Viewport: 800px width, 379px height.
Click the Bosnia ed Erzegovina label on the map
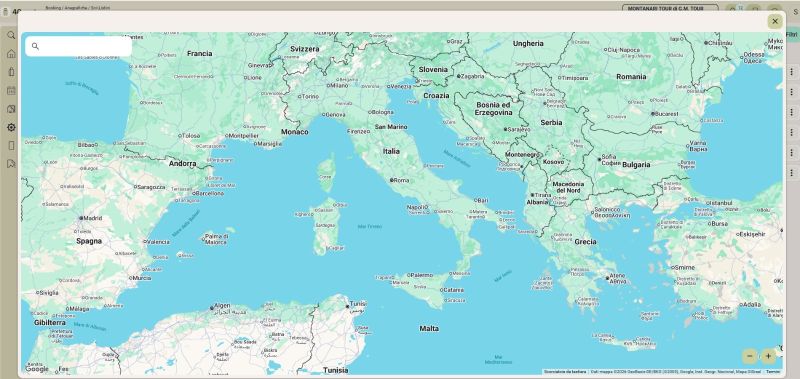(x=493, y=108)
